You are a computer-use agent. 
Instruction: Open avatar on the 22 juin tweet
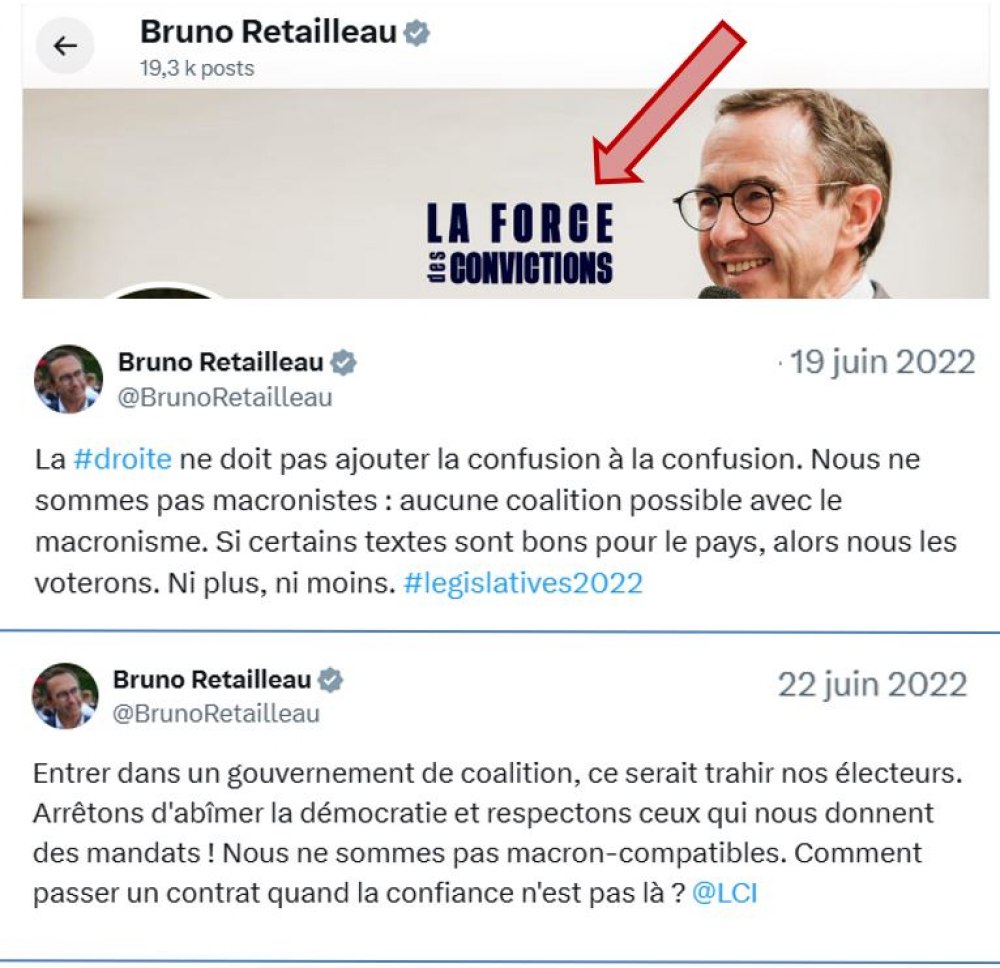coord(66,696)
